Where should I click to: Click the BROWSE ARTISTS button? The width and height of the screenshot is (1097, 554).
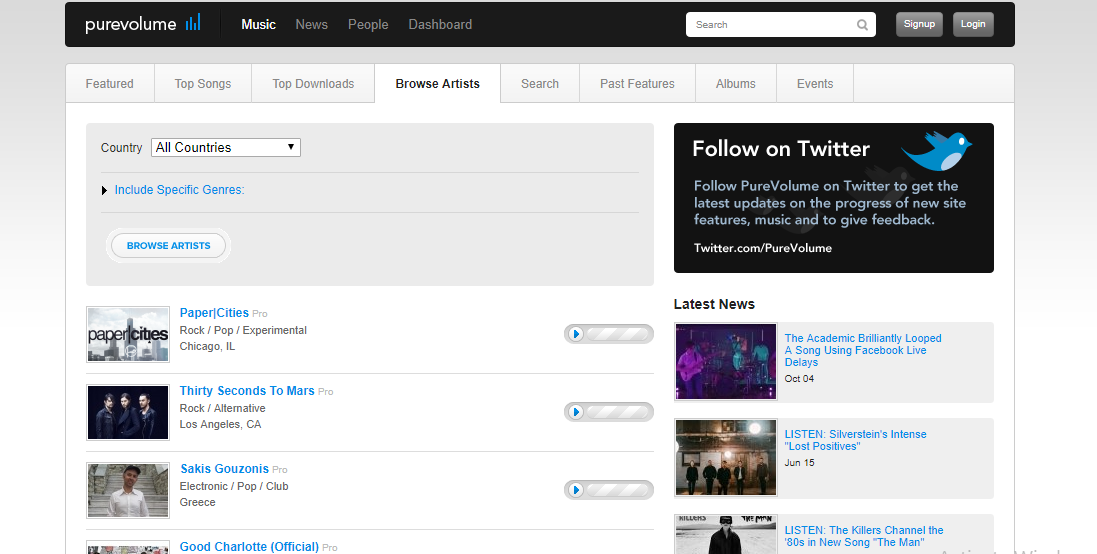[x=169, y=246]
